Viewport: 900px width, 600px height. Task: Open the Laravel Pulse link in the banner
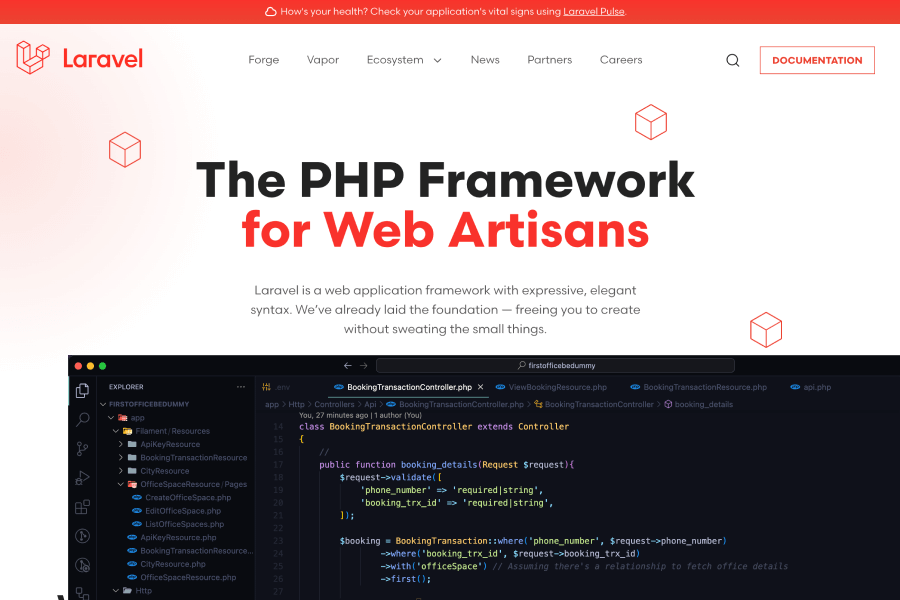coord(594,12)
